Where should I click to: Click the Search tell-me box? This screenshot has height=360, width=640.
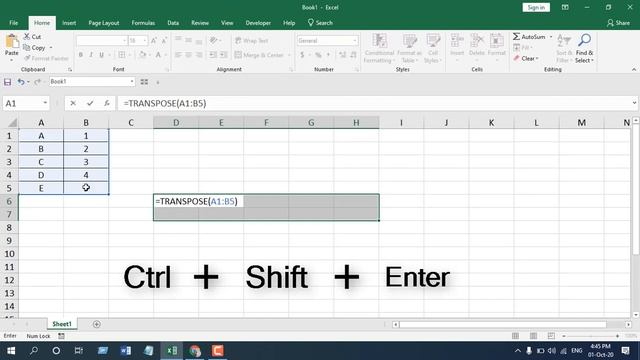point(320,23)
